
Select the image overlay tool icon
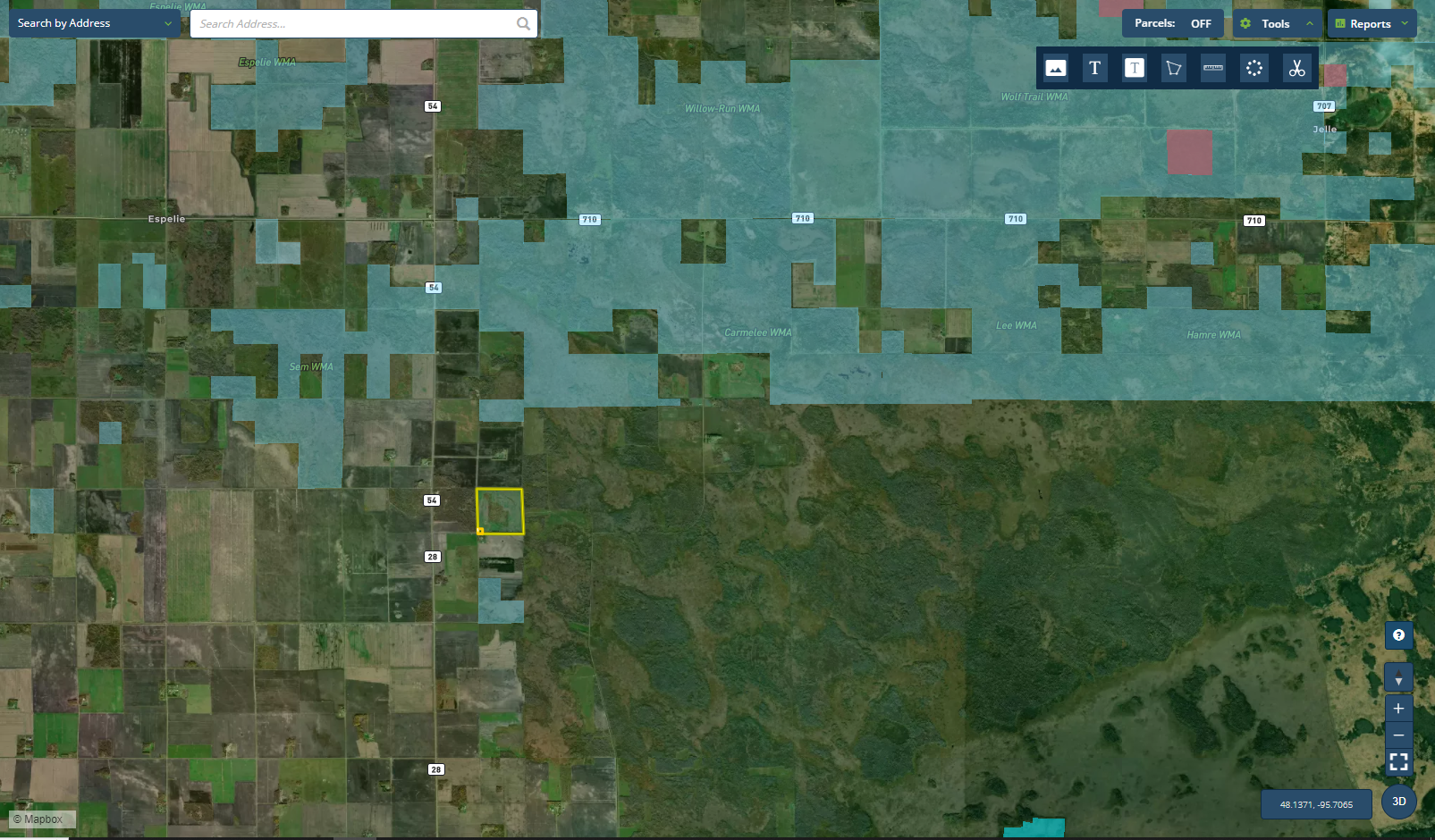click(x=1055, y=68)
